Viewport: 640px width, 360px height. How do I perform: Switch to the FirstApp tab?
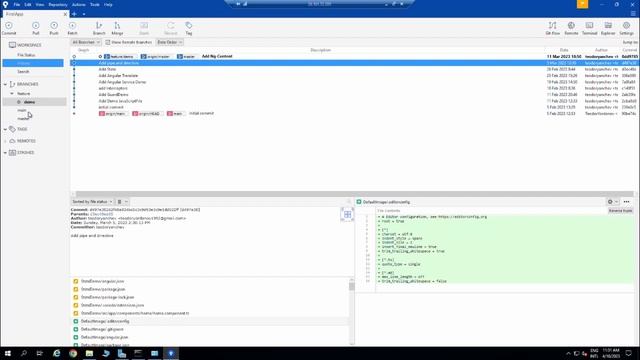coord(33,14)
